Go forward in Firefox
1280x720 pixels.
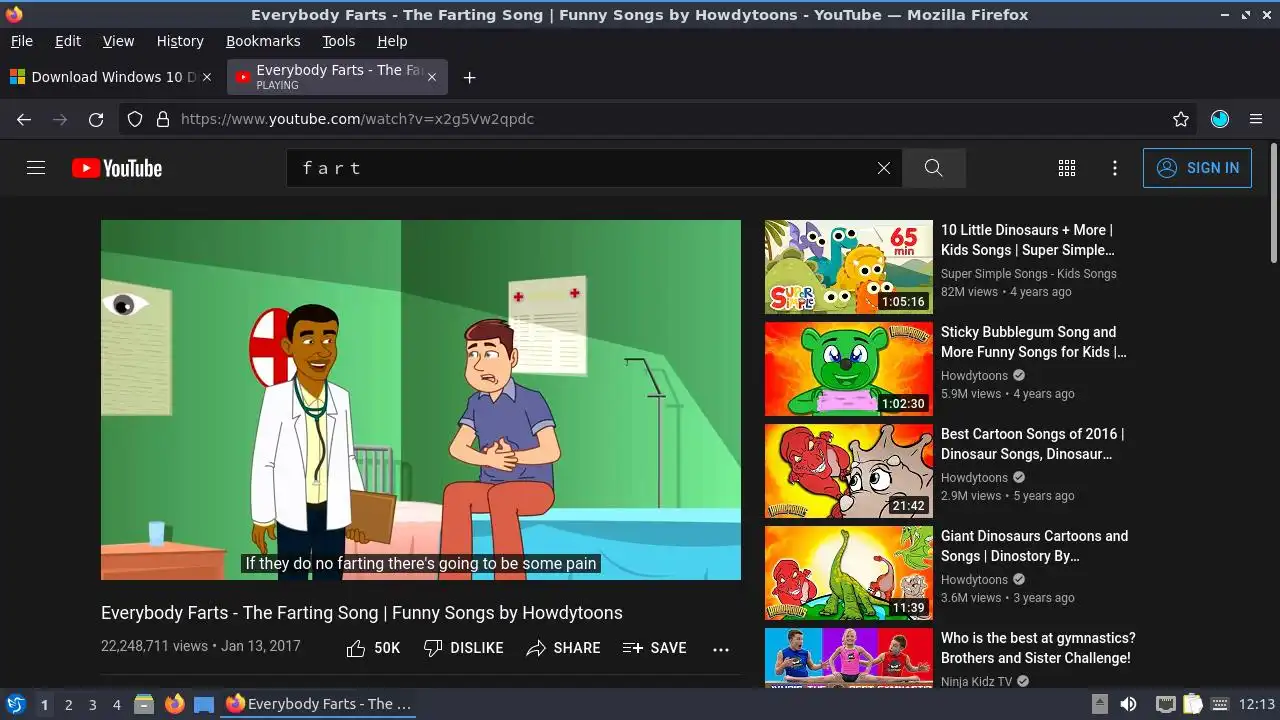click(x=60, y=119)
